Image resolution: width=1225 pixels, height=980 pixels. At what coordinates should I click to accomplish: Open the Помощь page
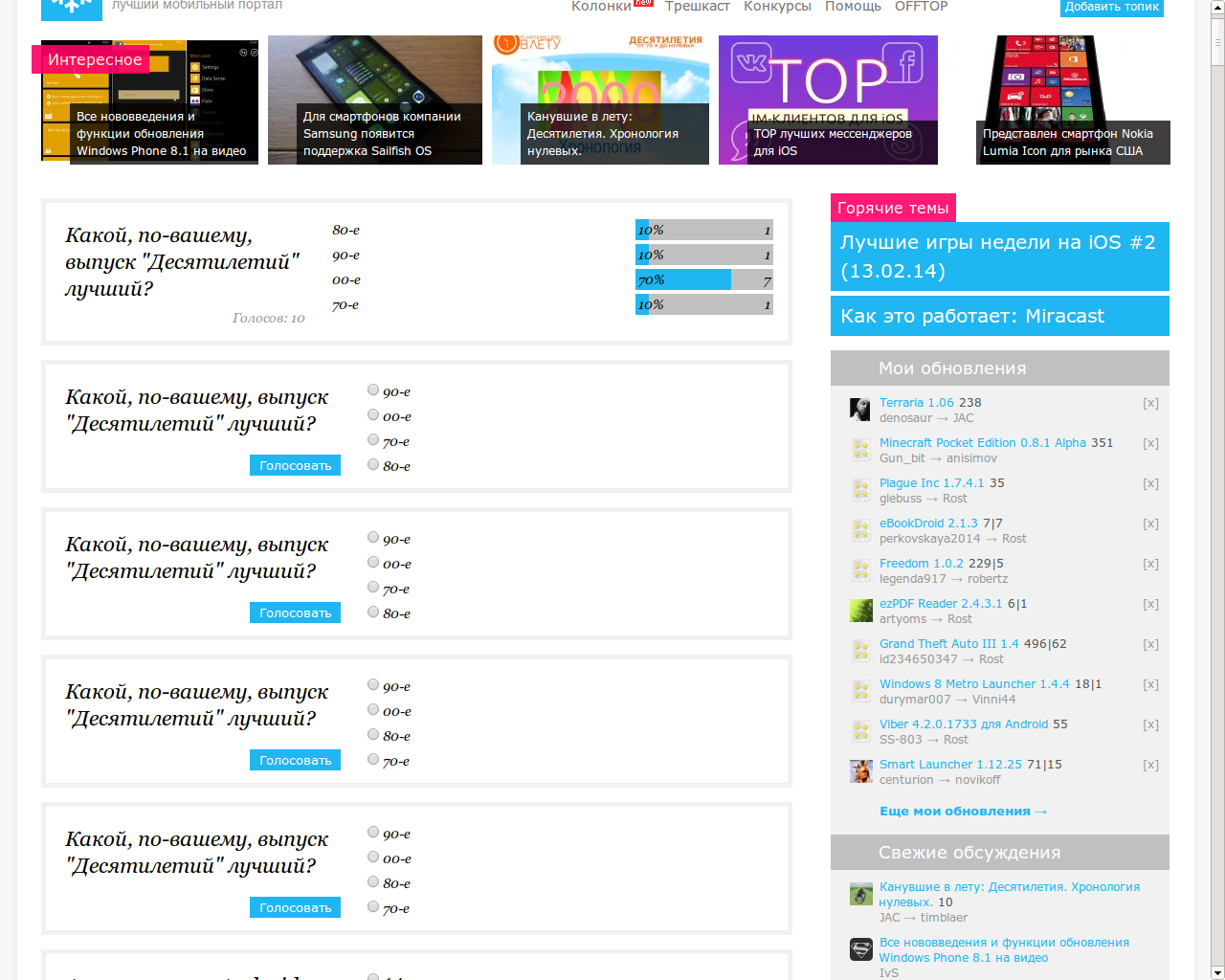pos(853,7)
